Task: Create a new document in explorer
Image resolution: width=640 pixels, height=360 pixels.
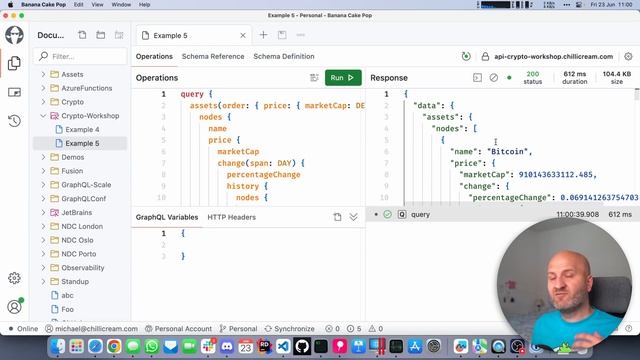Action: tap(82, 35)
